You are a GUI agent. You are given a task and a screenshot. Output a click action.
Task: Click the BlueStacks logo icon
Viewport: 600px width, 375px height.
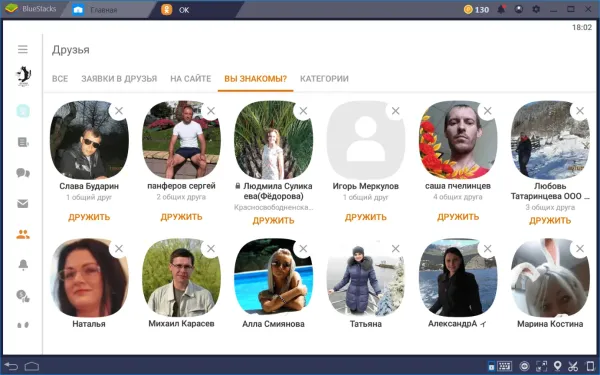coord(11,8)
